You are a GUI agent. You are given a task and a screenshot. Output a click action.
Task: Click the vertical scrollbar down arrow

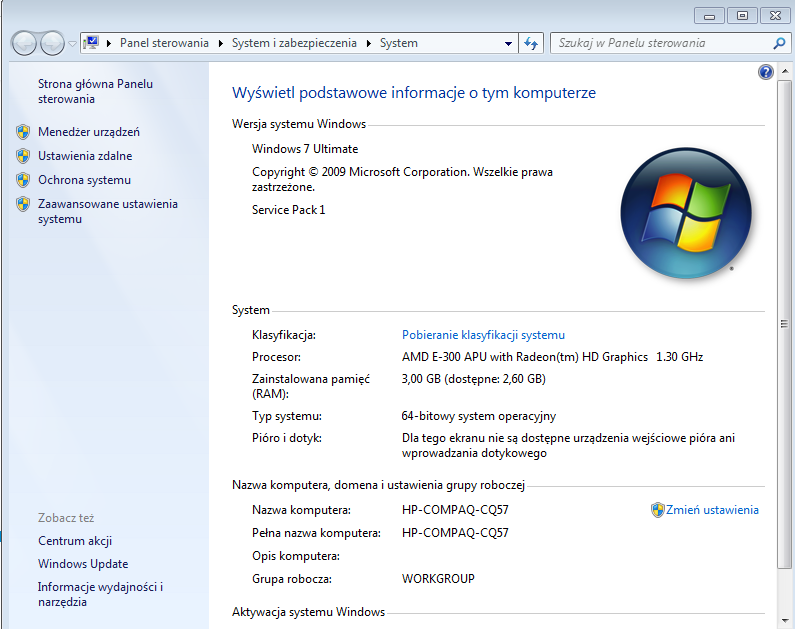click(x=786, y=621)
